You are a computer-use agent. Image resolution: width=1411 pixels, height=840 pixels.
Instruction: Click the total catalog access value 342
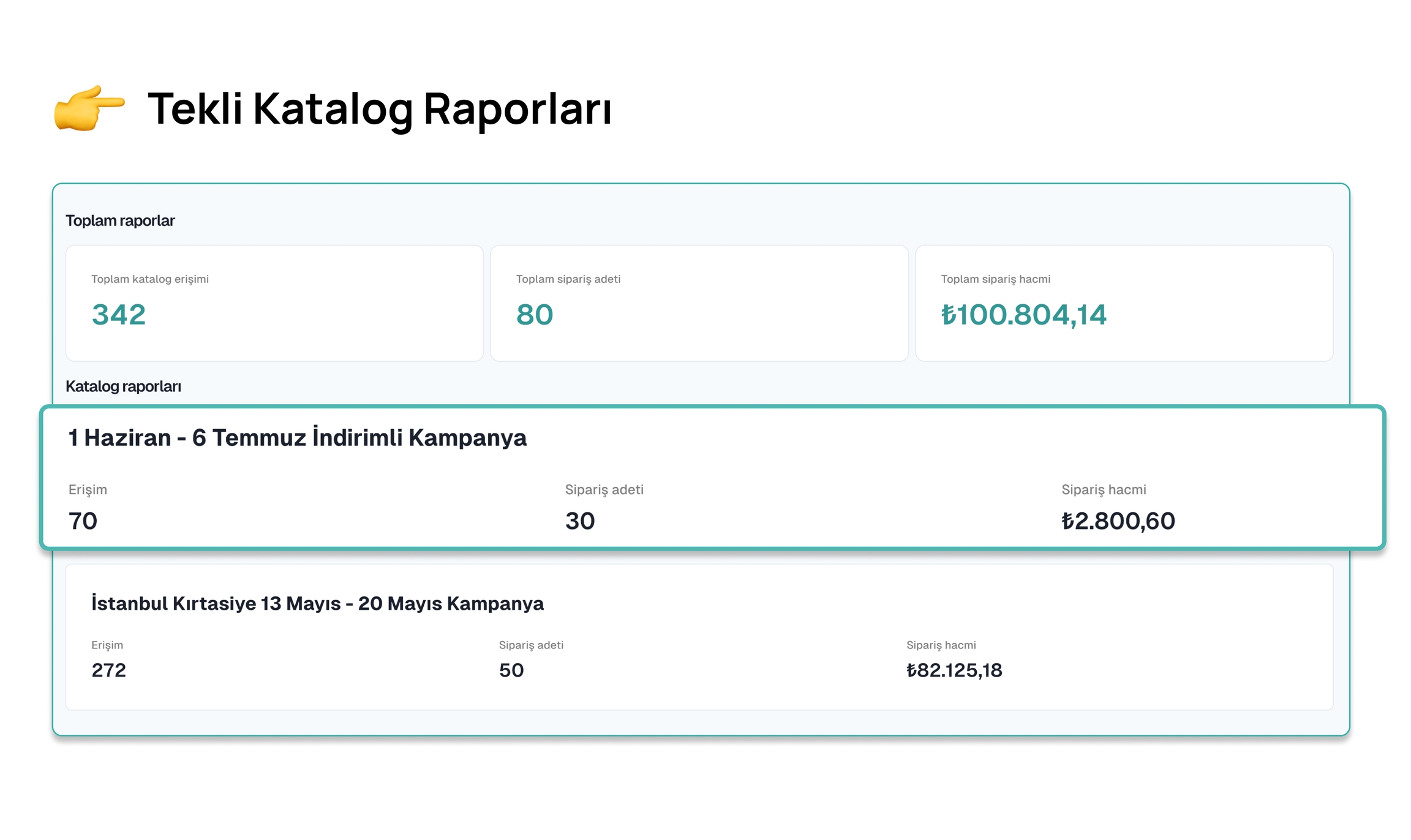coord(119,315)
